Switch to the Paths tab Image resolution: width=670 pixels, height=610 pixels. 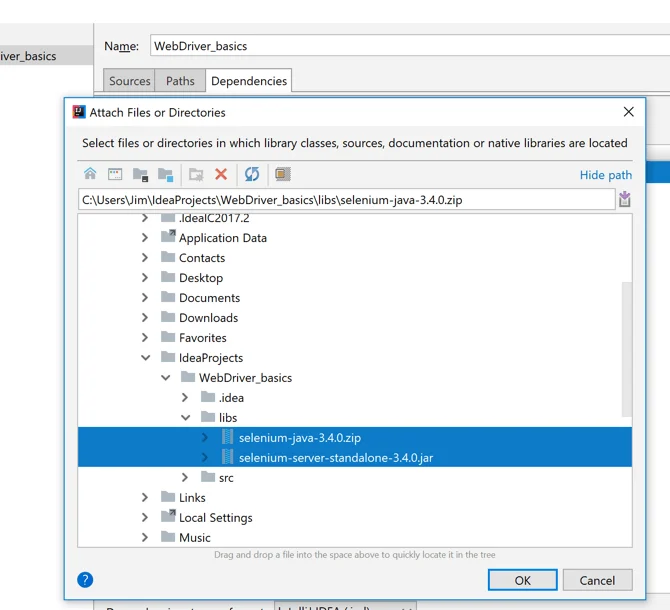click(x=180, y=81)
